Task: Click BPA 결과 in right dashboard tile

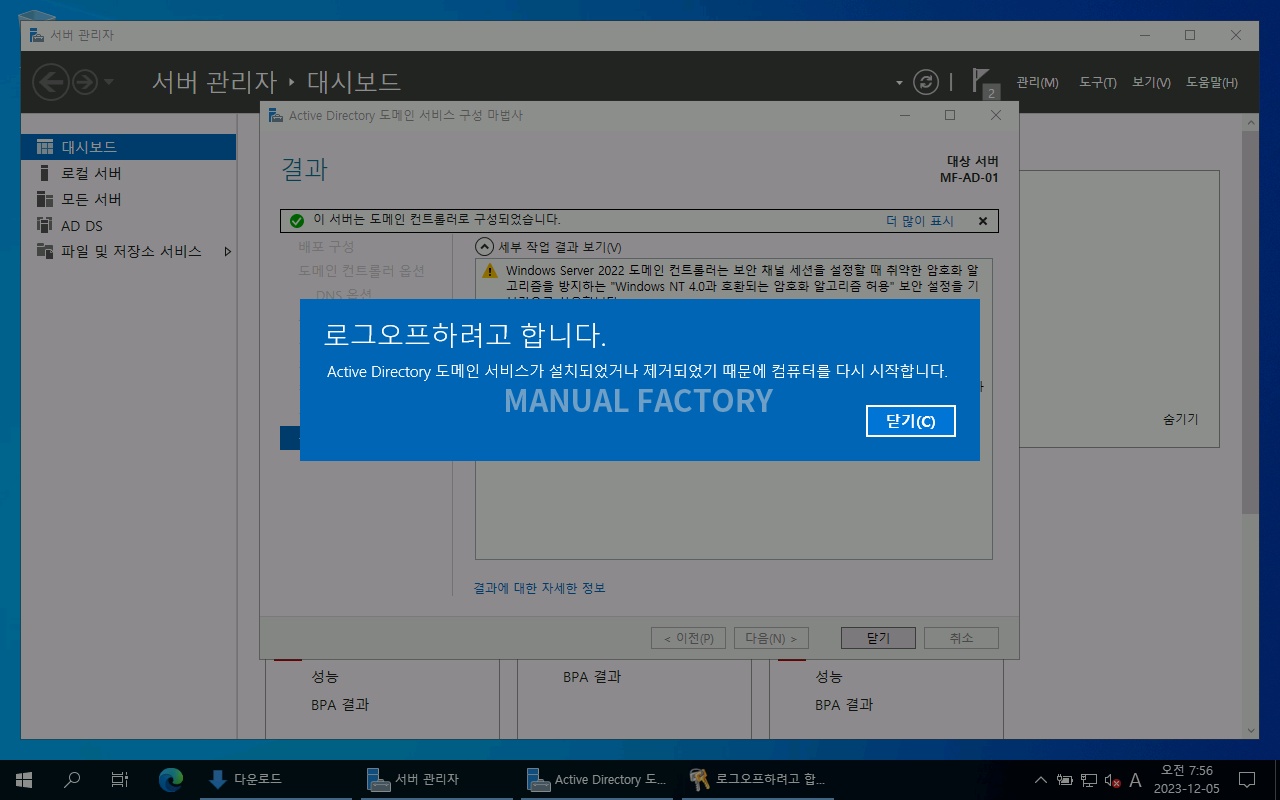Action: [844, 705]
